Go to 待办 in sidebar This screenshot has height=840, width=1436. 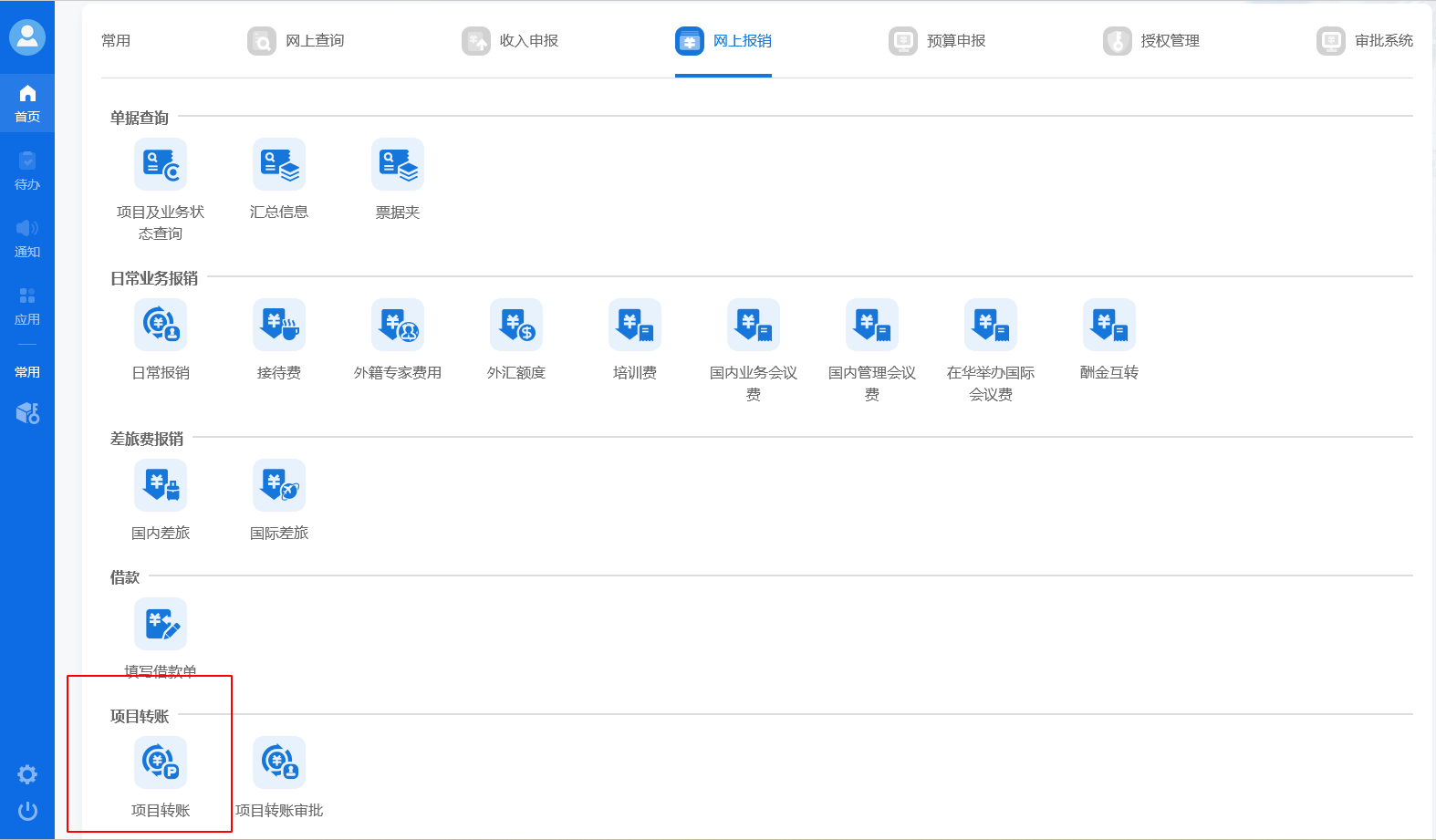(x=27, y=171)
